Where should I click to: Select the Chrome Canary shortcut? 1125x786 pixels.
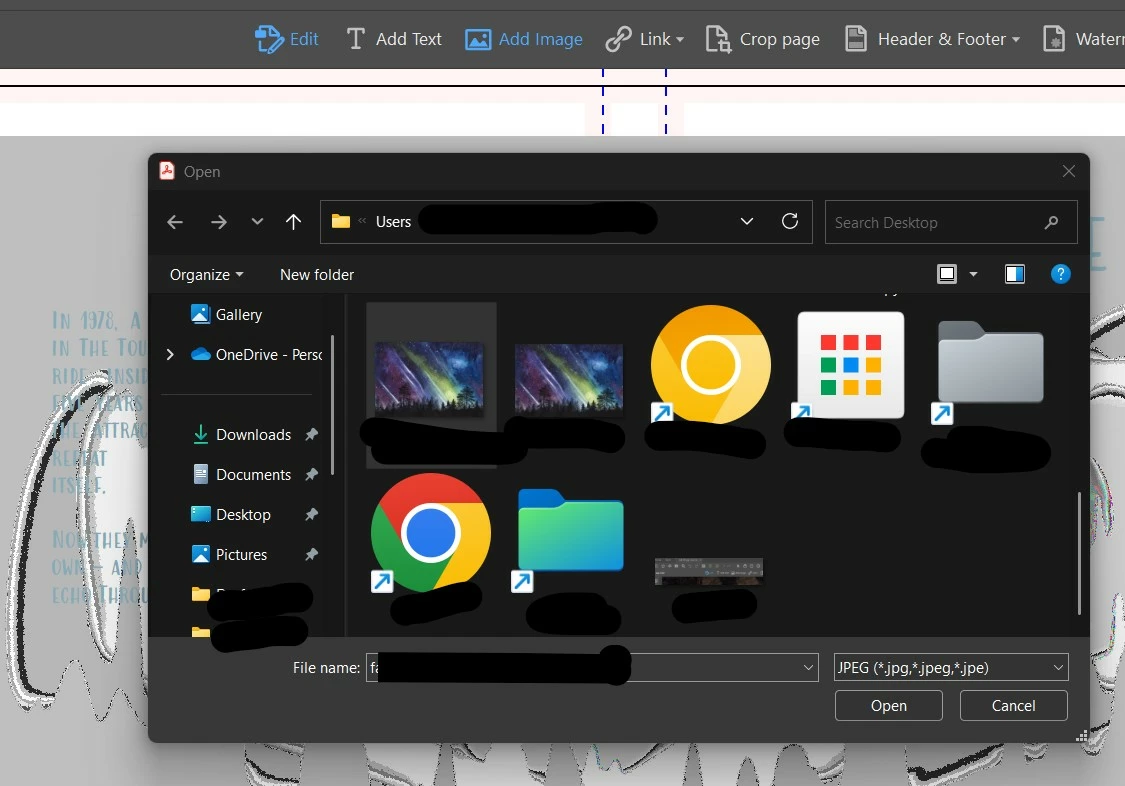click(x=710, y=364)
